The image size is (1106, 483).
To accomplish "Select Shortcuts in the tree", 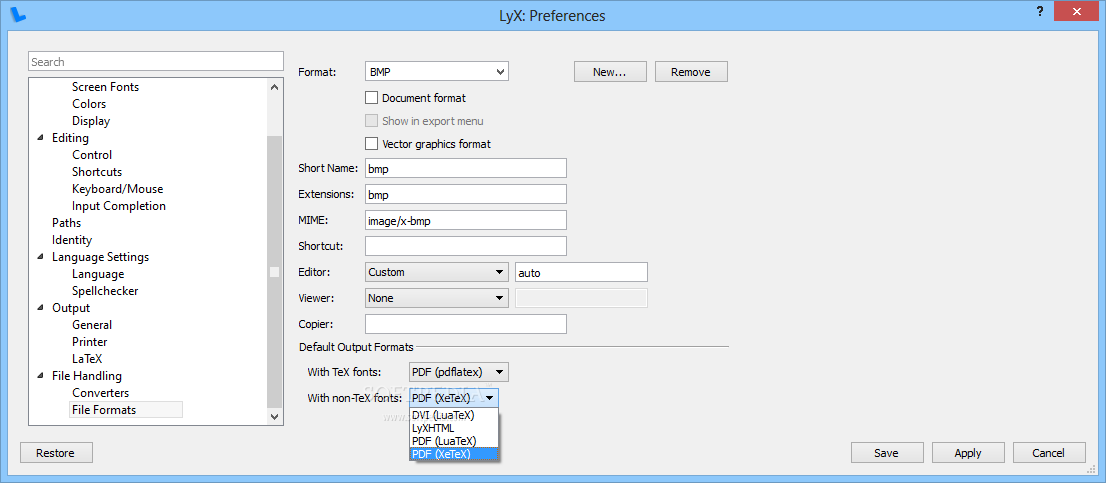I will (97, 172).
